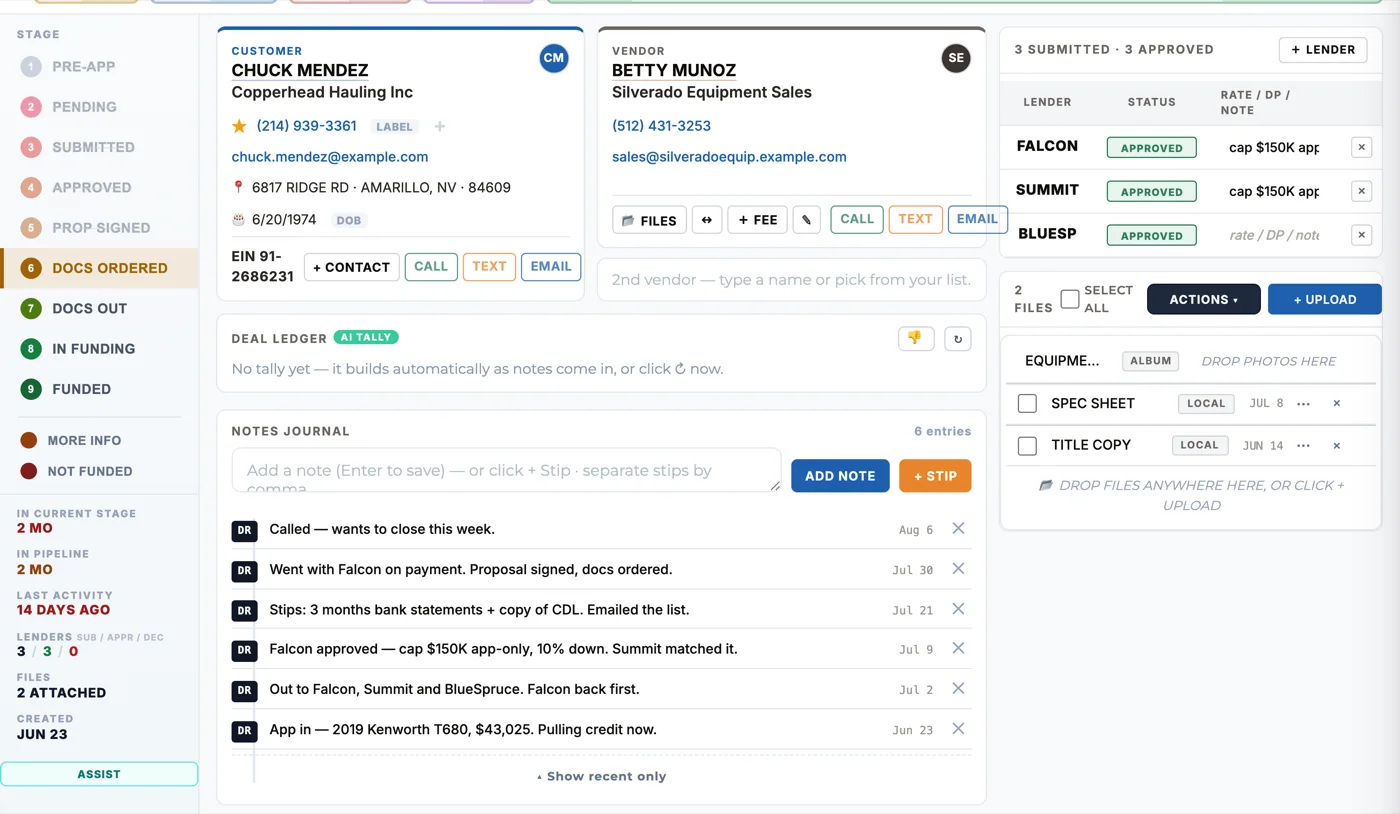Open chuck.mendez@example.com email link
The image size is (1400, 814).
point(330,157)
